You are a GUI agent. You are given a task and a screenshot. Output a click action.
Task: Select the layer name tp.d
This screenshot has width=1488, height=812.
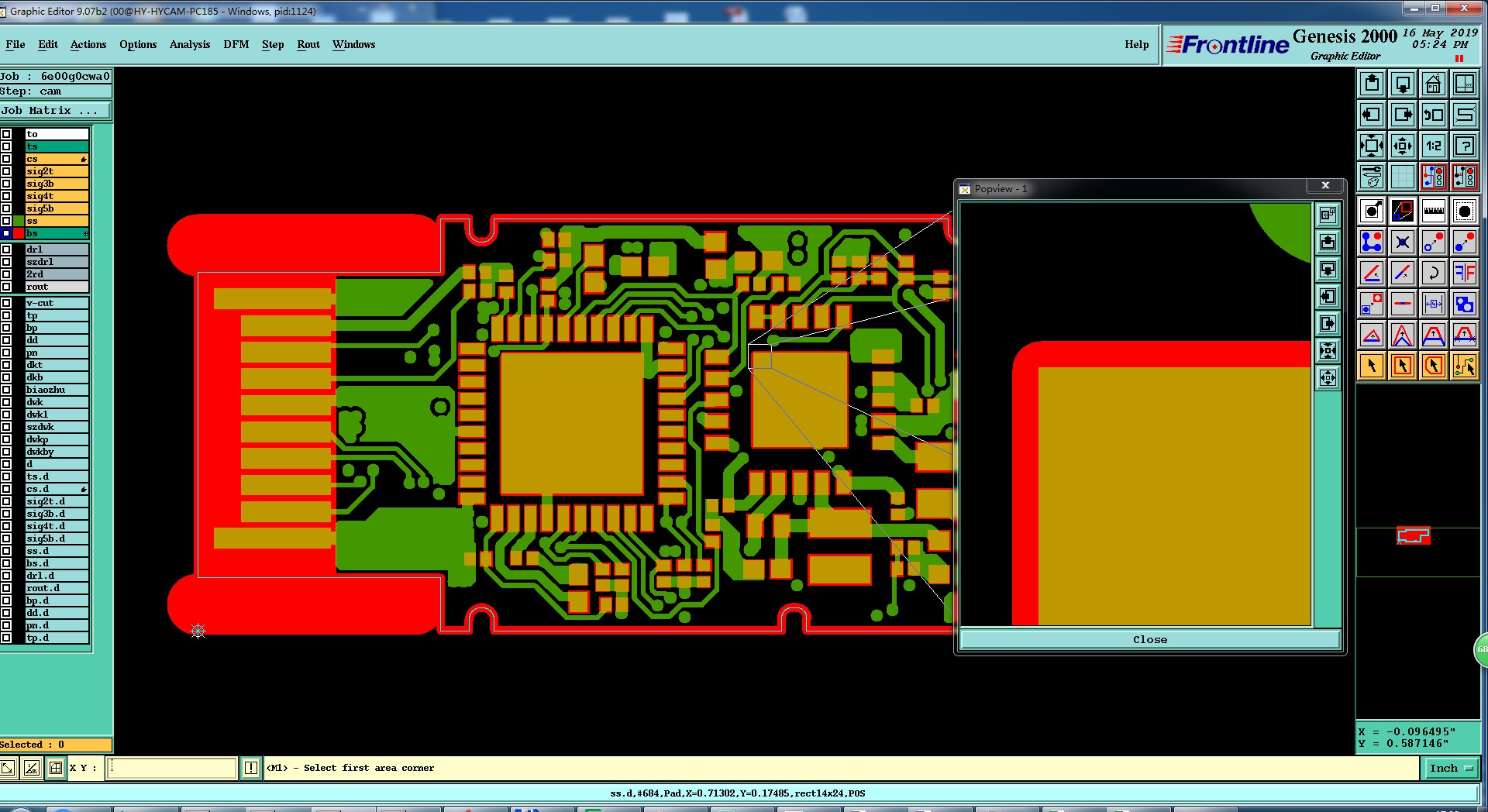pos(57,638)
